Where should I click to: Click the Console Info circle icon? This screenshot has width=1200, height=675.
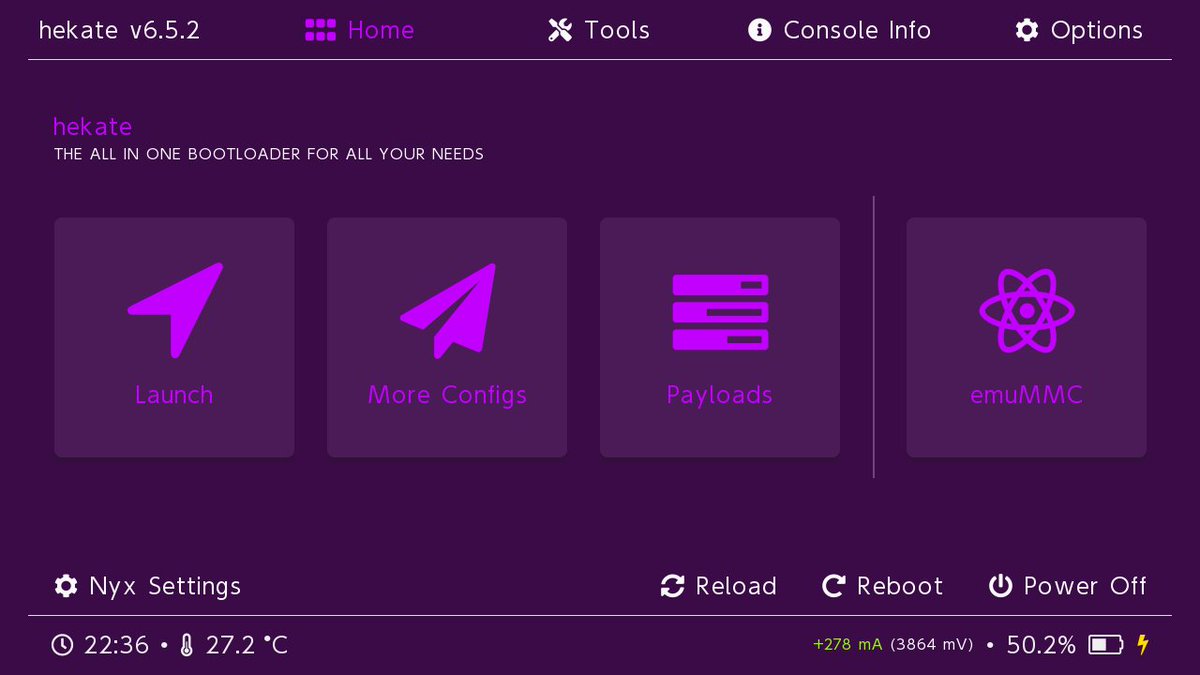(760, 30)
